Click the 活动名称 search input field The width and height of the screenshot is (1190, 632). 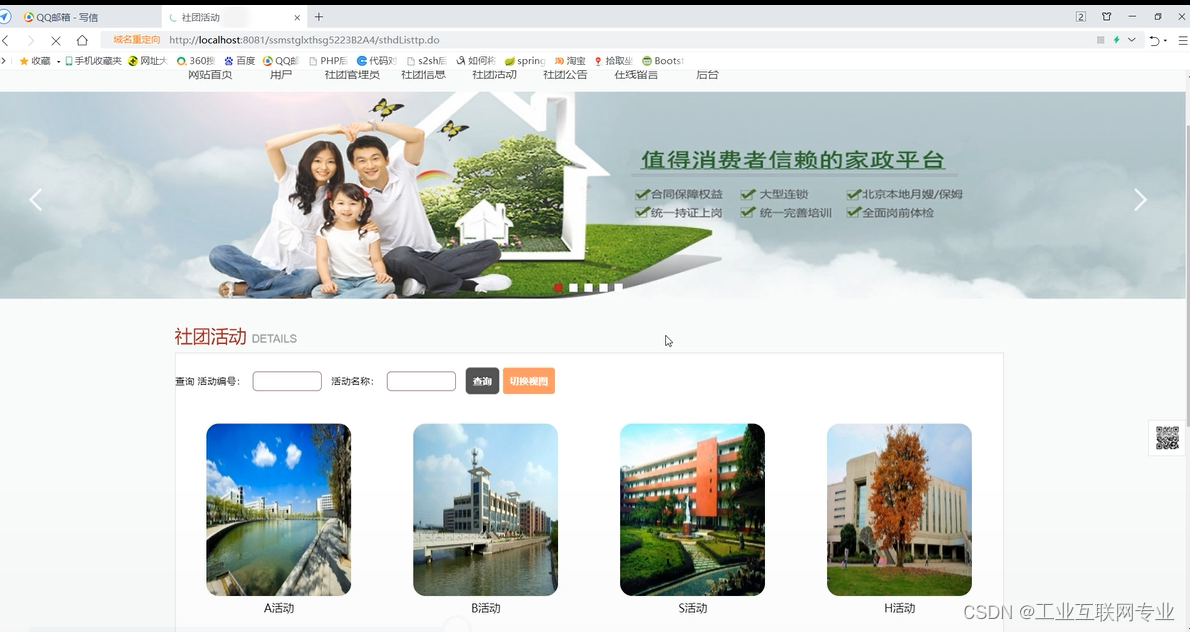pyautogui.click(x=421, y=381)
